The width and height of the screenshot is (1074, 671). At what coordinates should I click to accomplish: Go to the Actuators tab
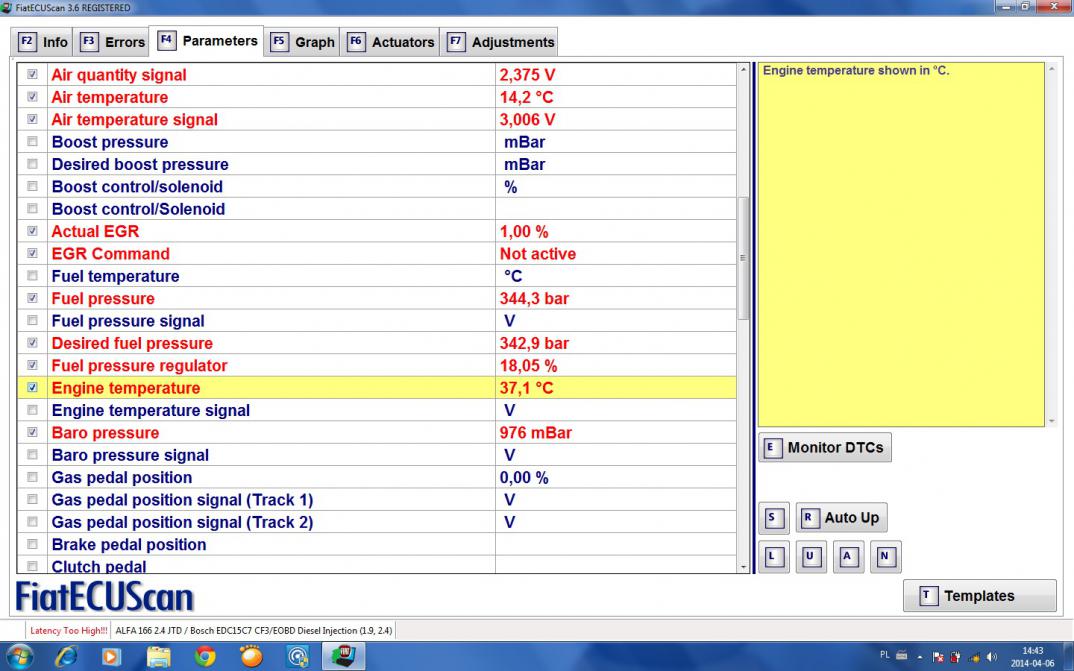[391, 42]
